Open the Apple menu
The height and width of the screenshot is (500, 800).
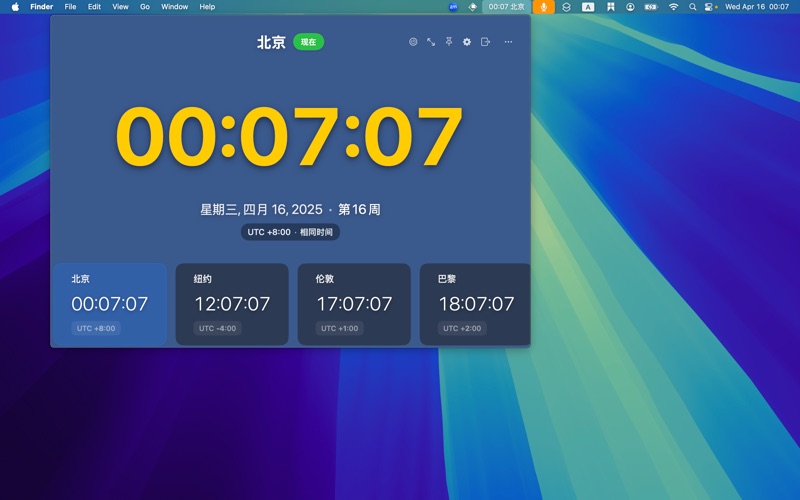pyautogui.click(x=15, y=7)
